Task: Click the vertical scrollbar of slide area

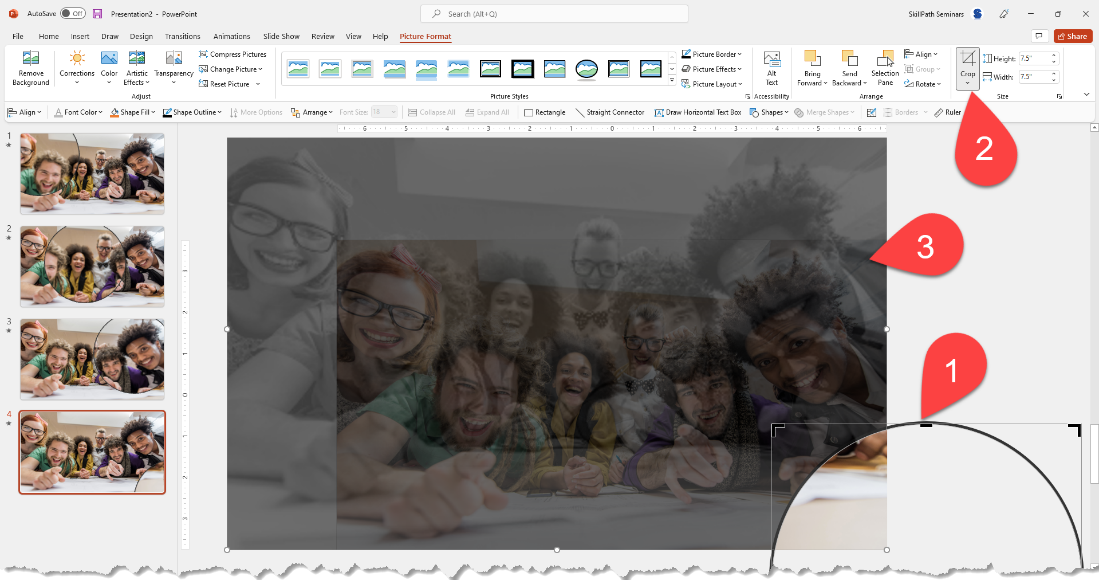Action: click(x=1094, y=453)
